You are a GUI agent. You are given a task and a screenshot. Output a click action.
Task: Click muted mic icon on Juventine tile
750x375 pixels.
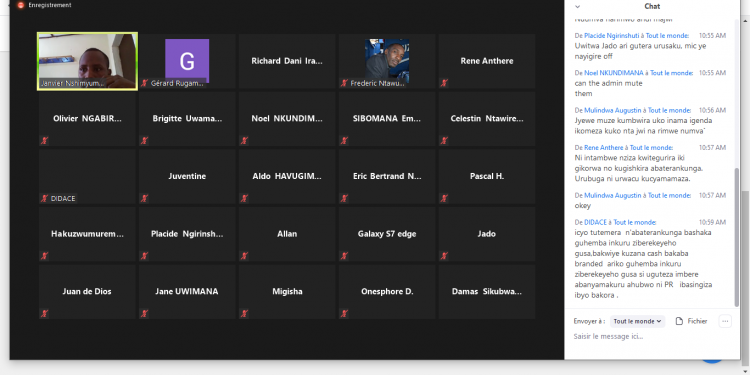pos(144,199)
